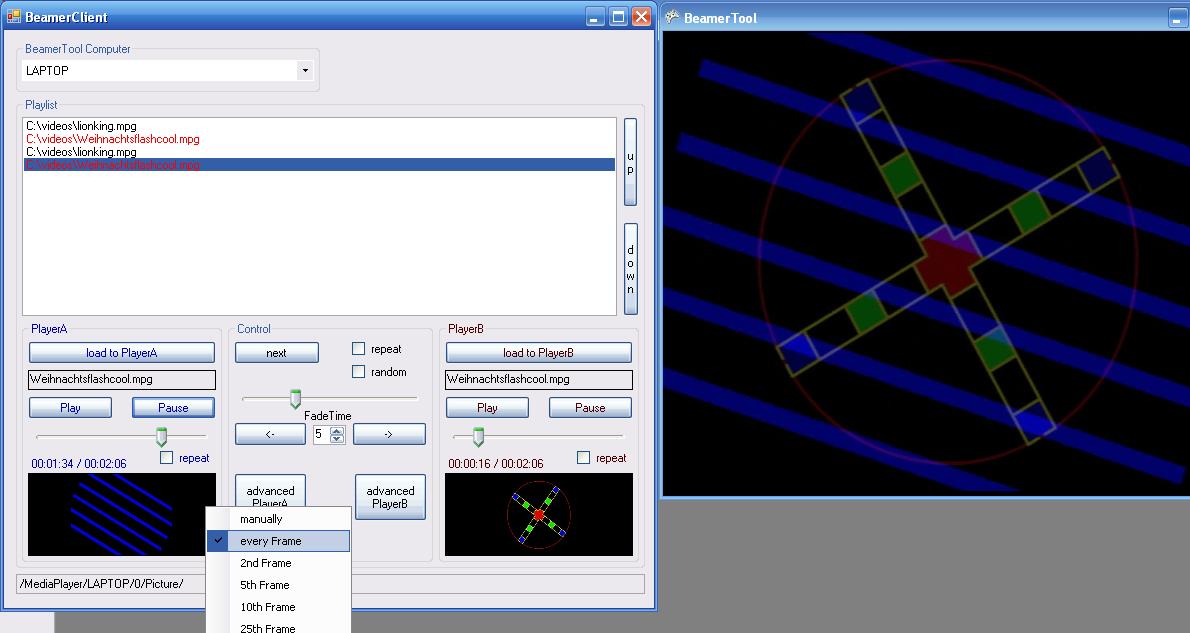Decrease FadeTime with the down arrow
The image size is (1190, 633).
point(337,439)
